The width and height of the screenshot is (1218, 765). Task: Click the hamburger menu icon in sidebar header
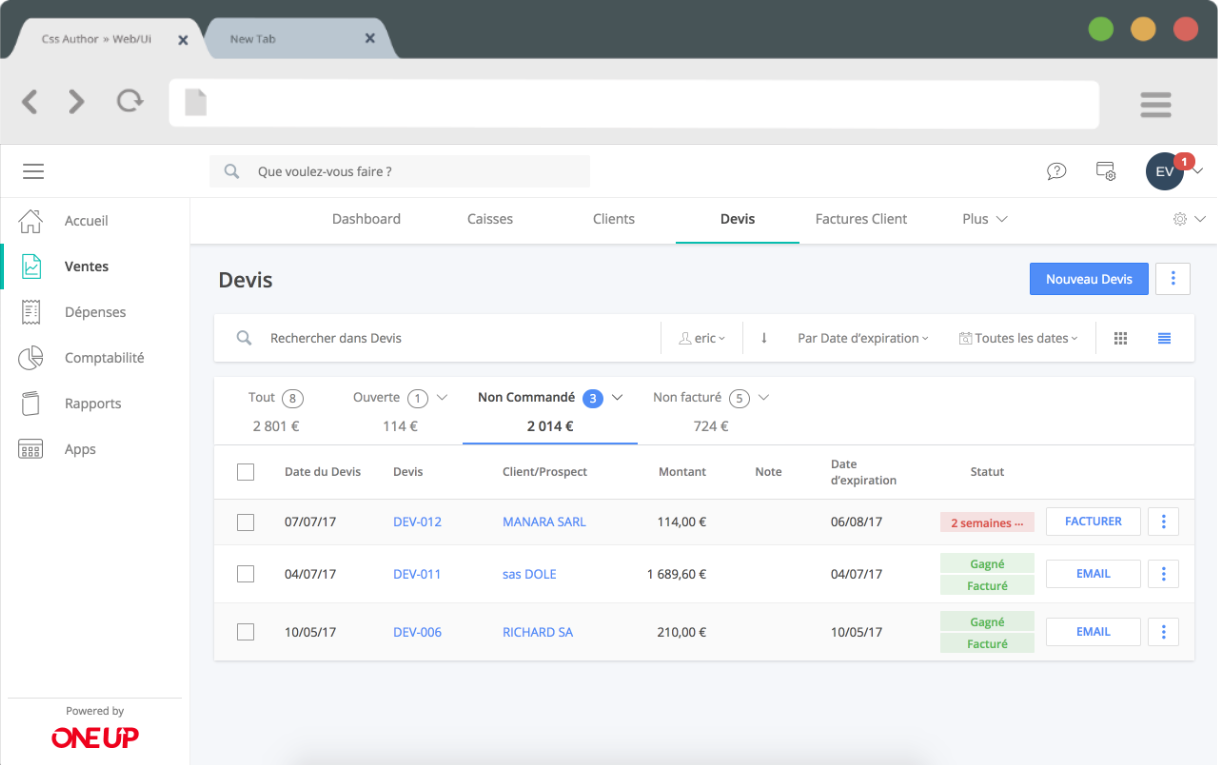point(33,172)
